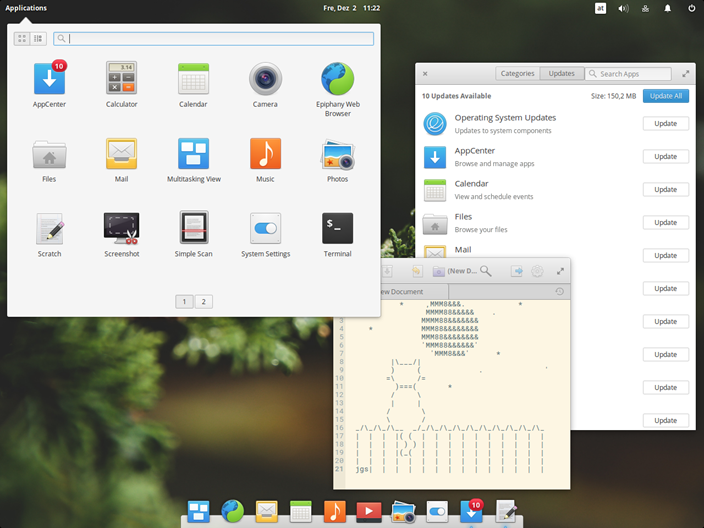Viewport: 704px width, 528px height.
Task: Launch Simple Scan from the launcher
Action: click(x=194, y=227)
